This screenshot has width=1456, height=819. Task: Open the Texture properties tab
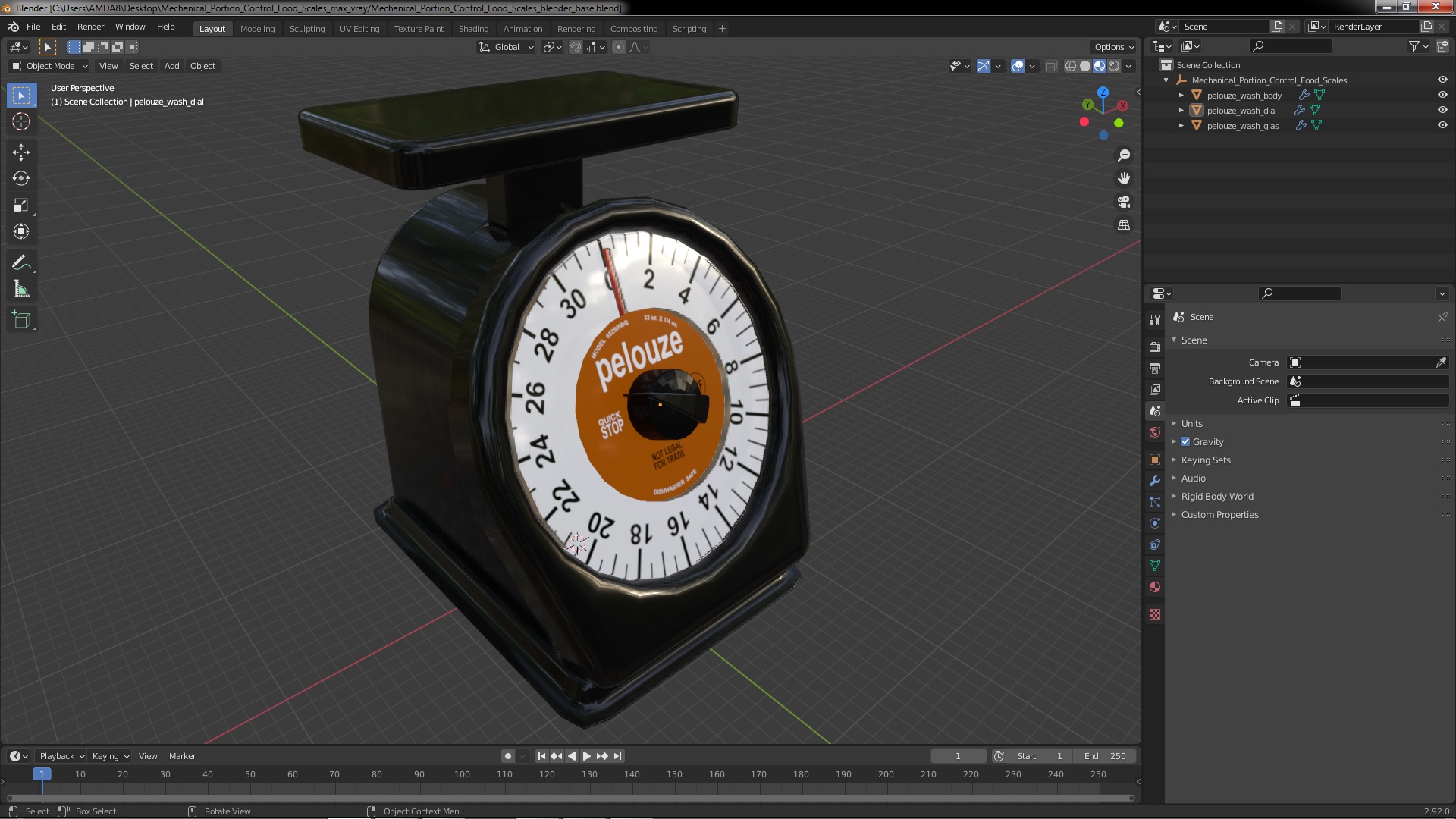click(1155, 614)
